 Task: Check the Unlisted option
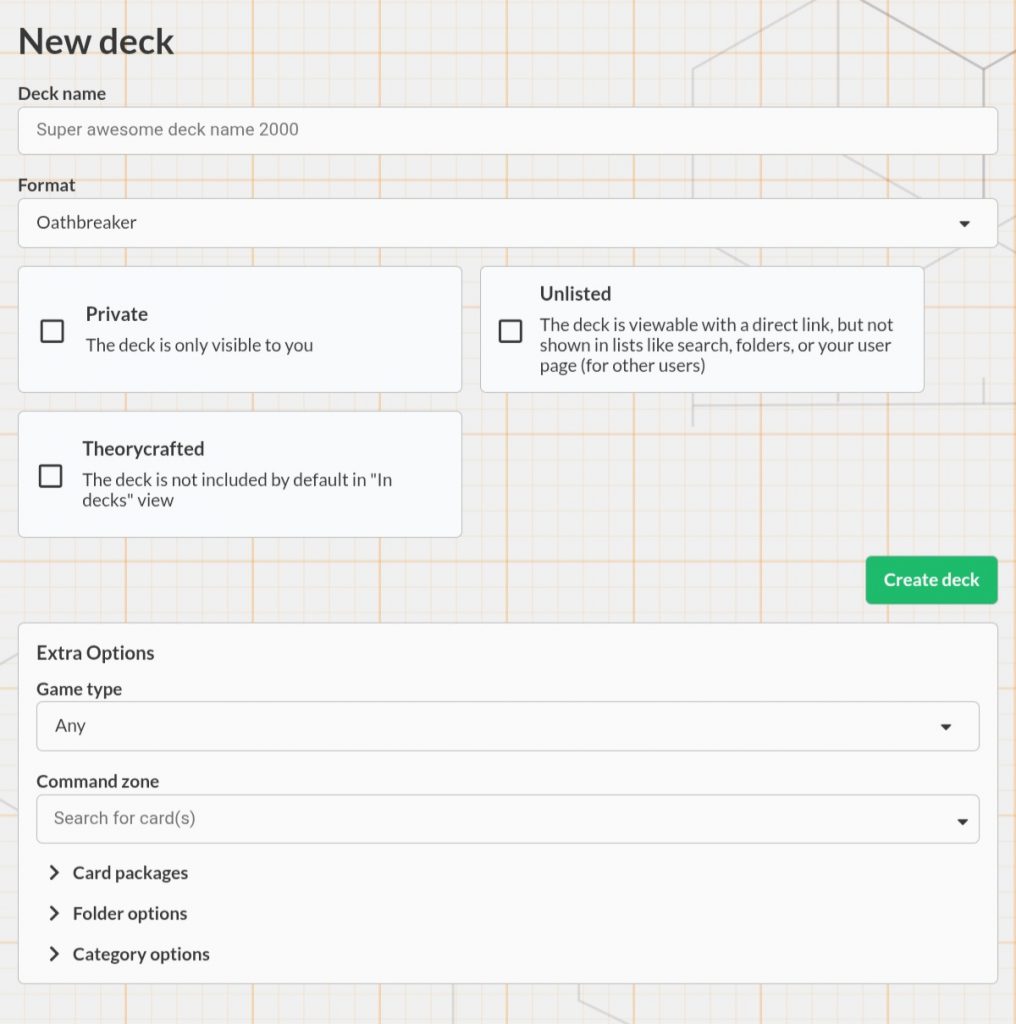[511, 331]
